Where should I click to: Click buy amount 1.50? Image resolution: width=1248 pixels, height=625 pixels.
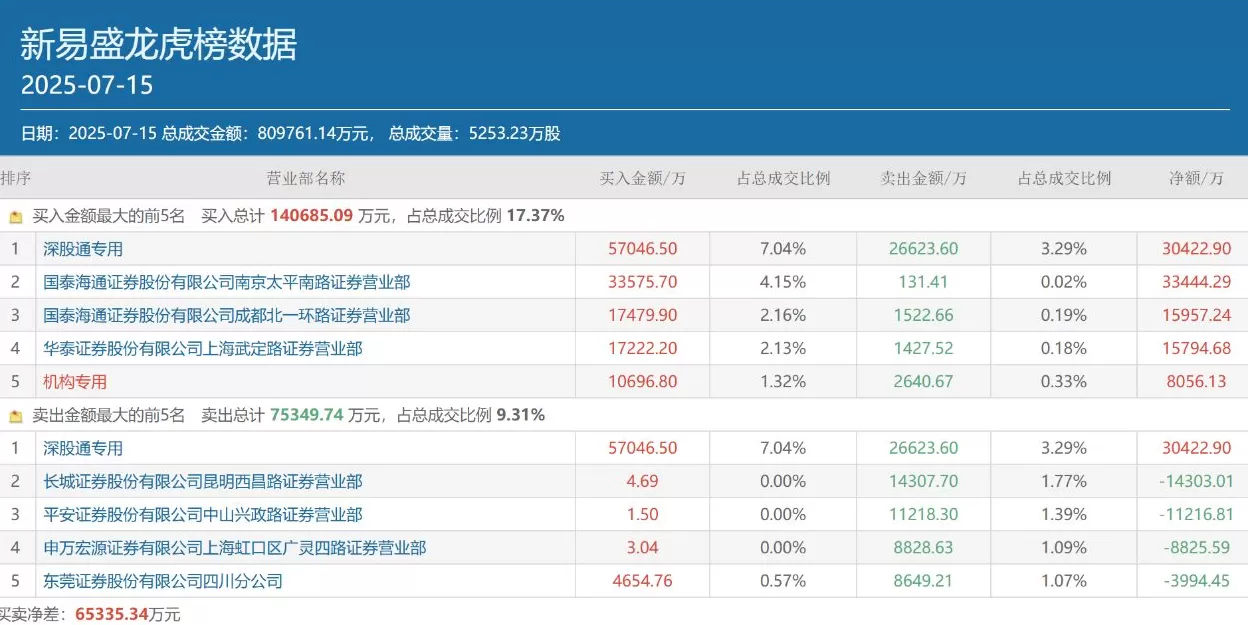point(643,514)
